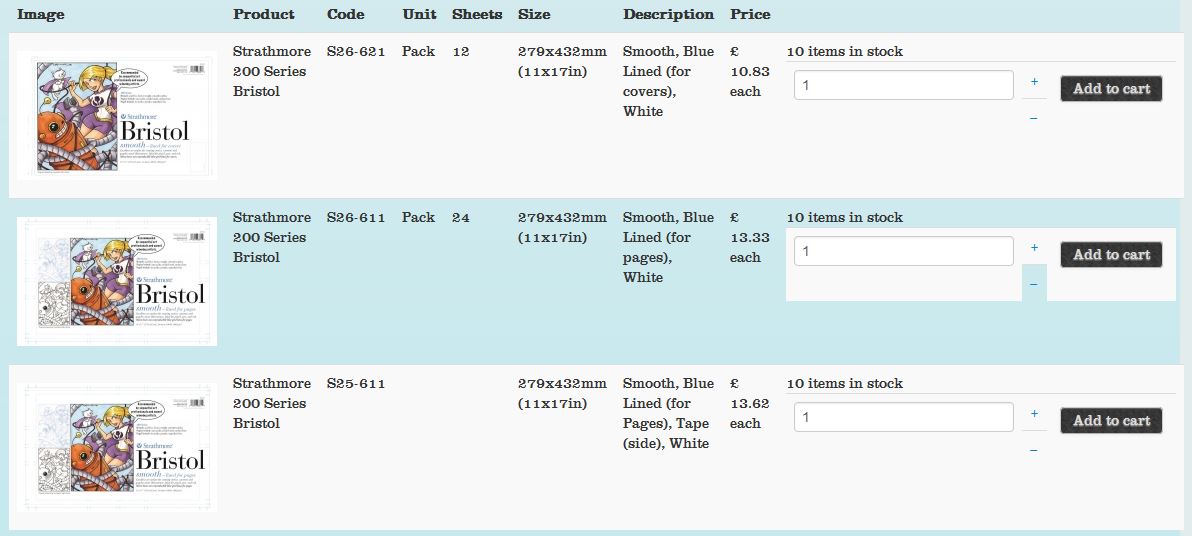
Task: Focus the quantity field for S26-611
Action: 904,251
